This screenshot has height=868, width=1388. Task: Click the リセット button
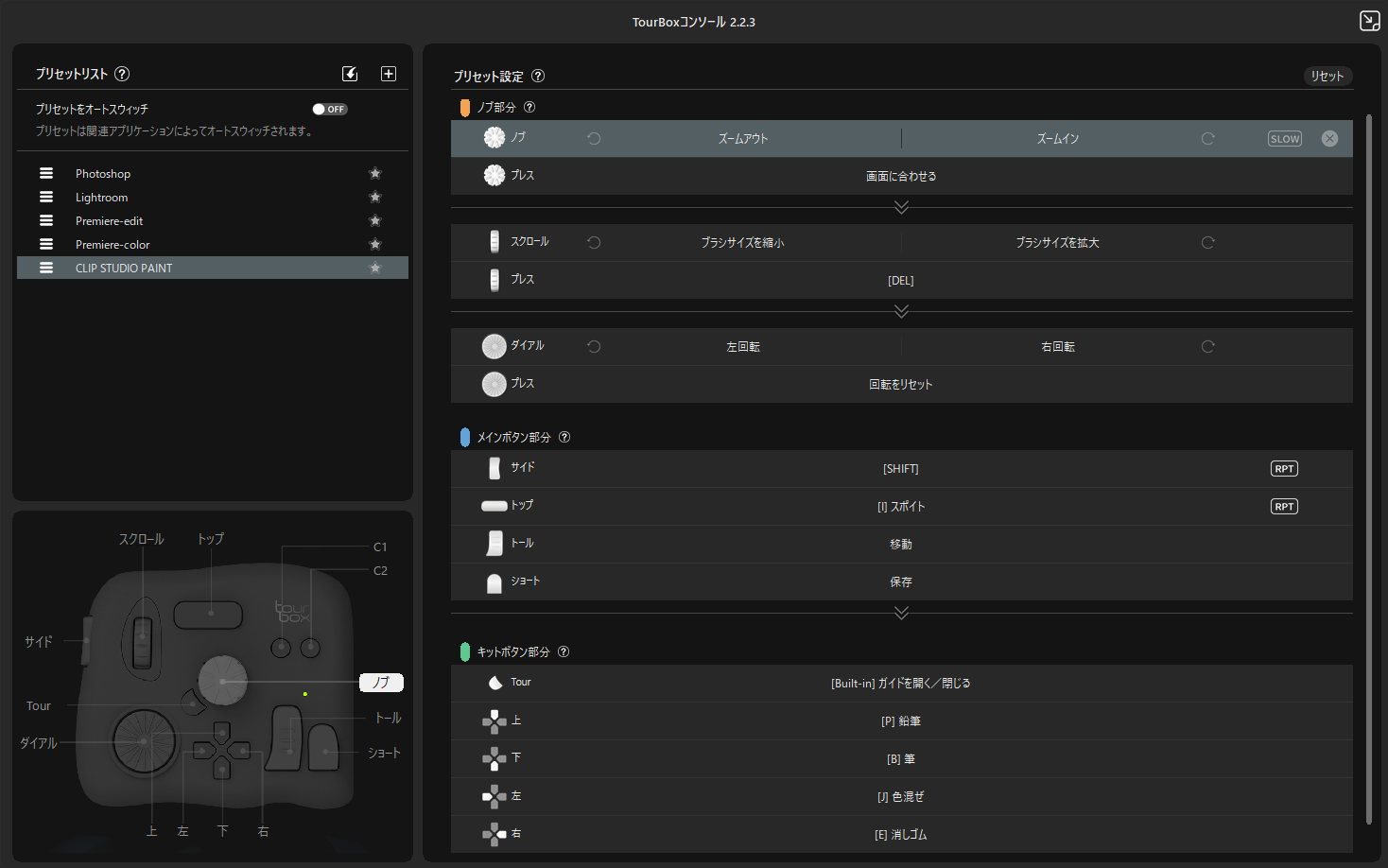(x=1327, y=76)
